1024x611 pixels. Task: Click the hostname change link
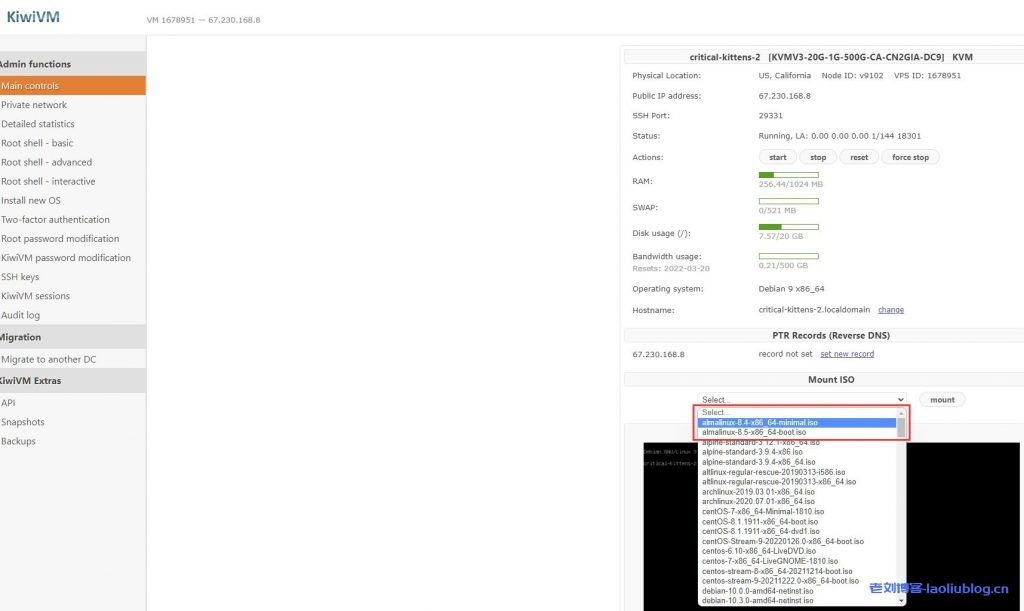(x=890, y=310)
